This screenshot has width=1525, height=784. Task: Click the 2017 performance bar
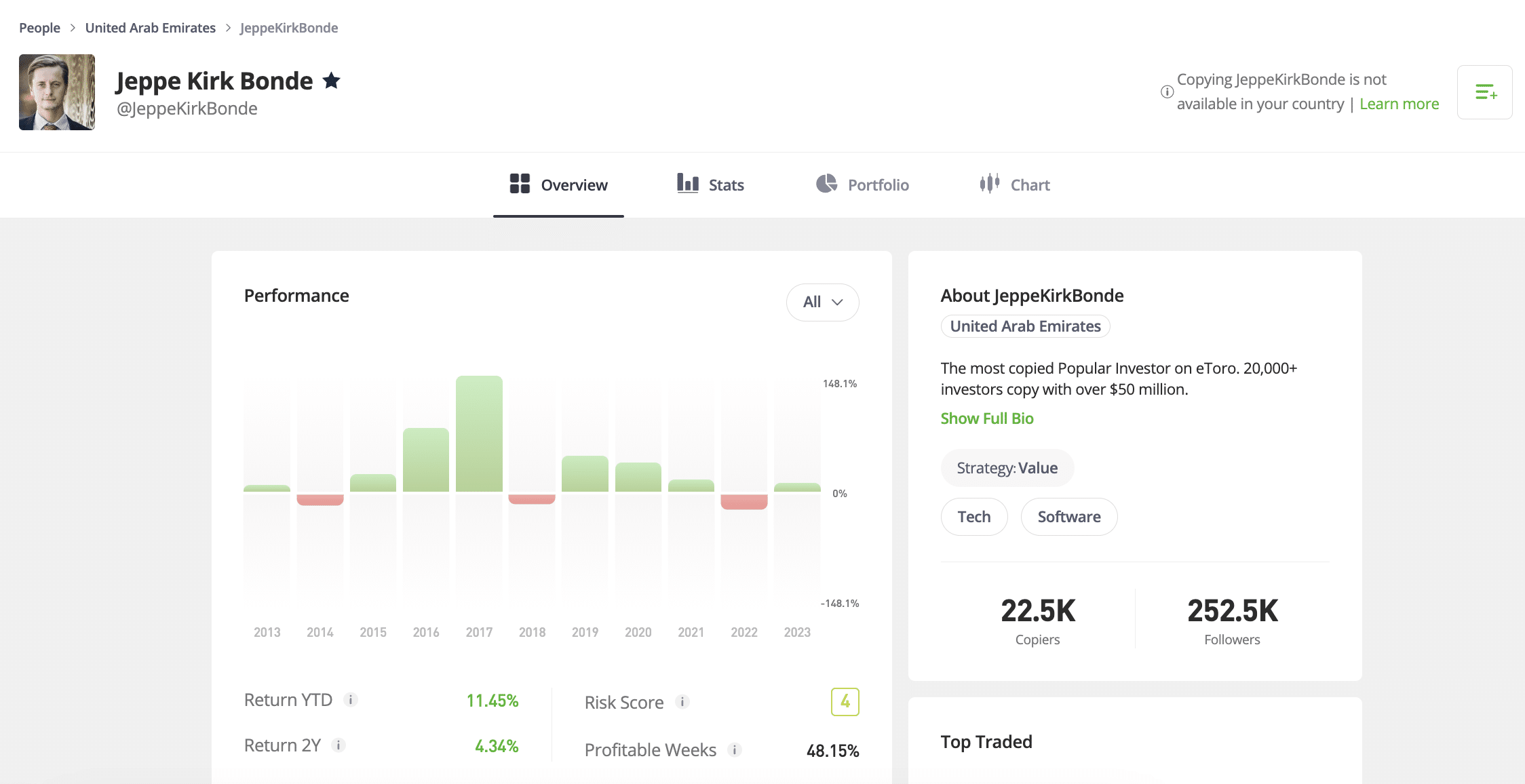click(479, 434)
